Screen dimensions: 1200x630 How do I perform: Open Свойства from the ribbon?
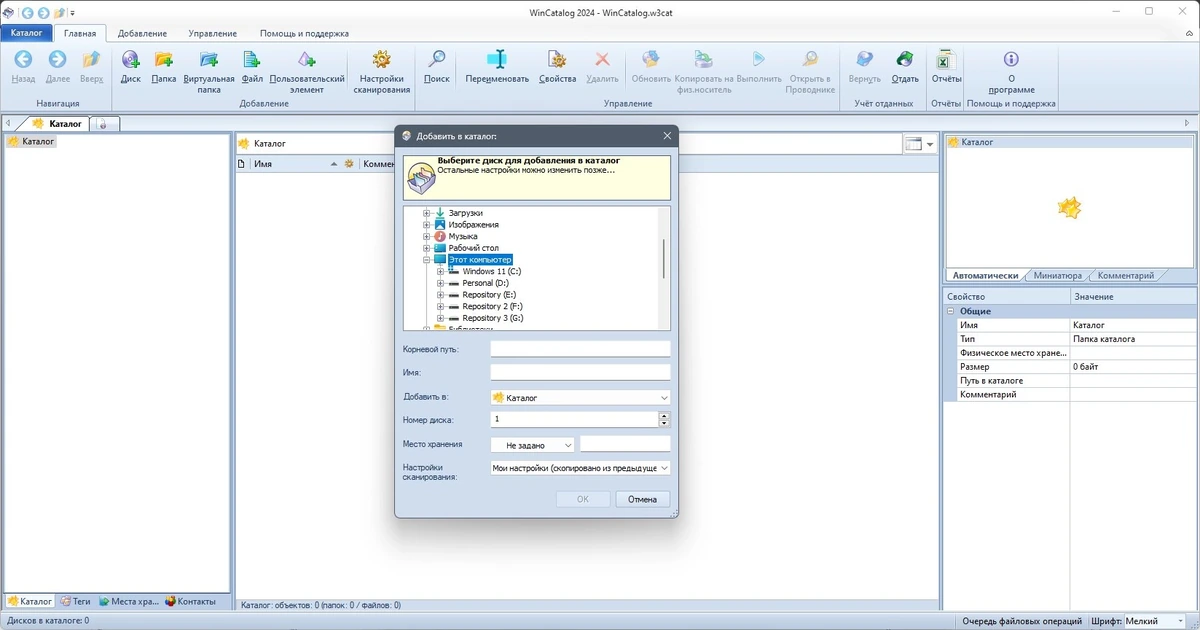557,66
